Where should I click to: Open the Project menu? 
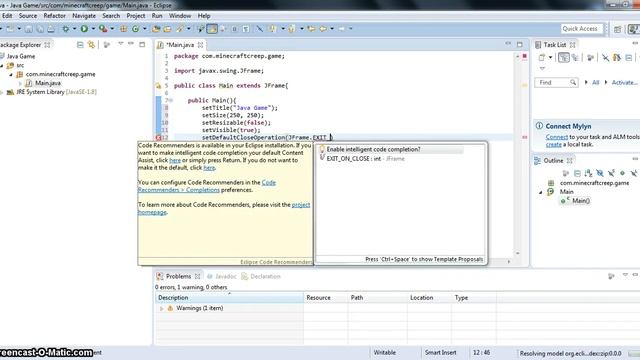tap(136, 16)
